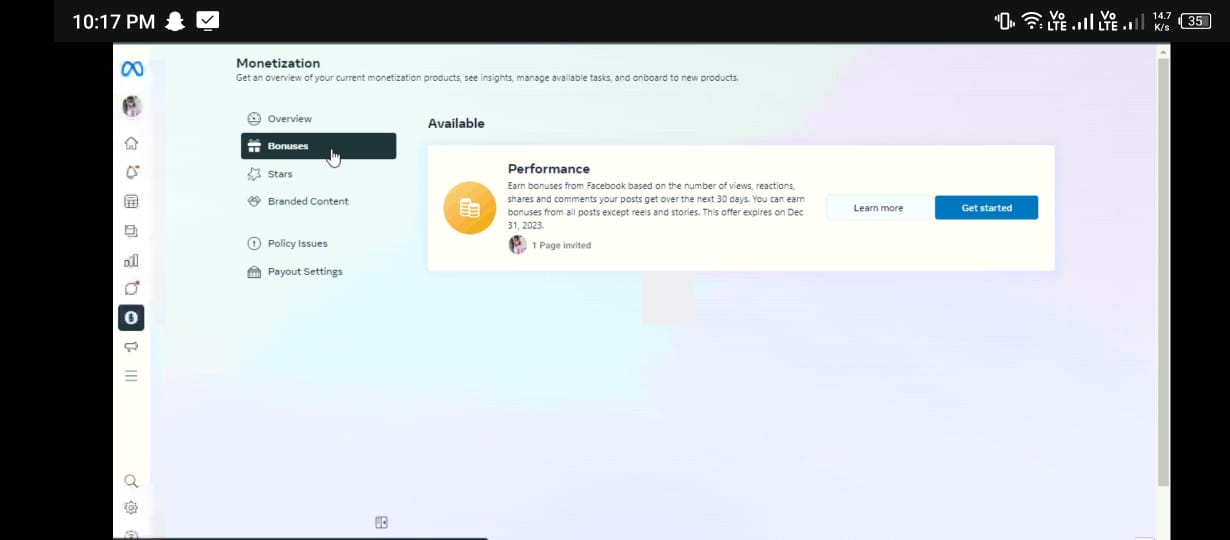Click the Performance coins icon
1230x540 pixels.
[x=470, y=208]
